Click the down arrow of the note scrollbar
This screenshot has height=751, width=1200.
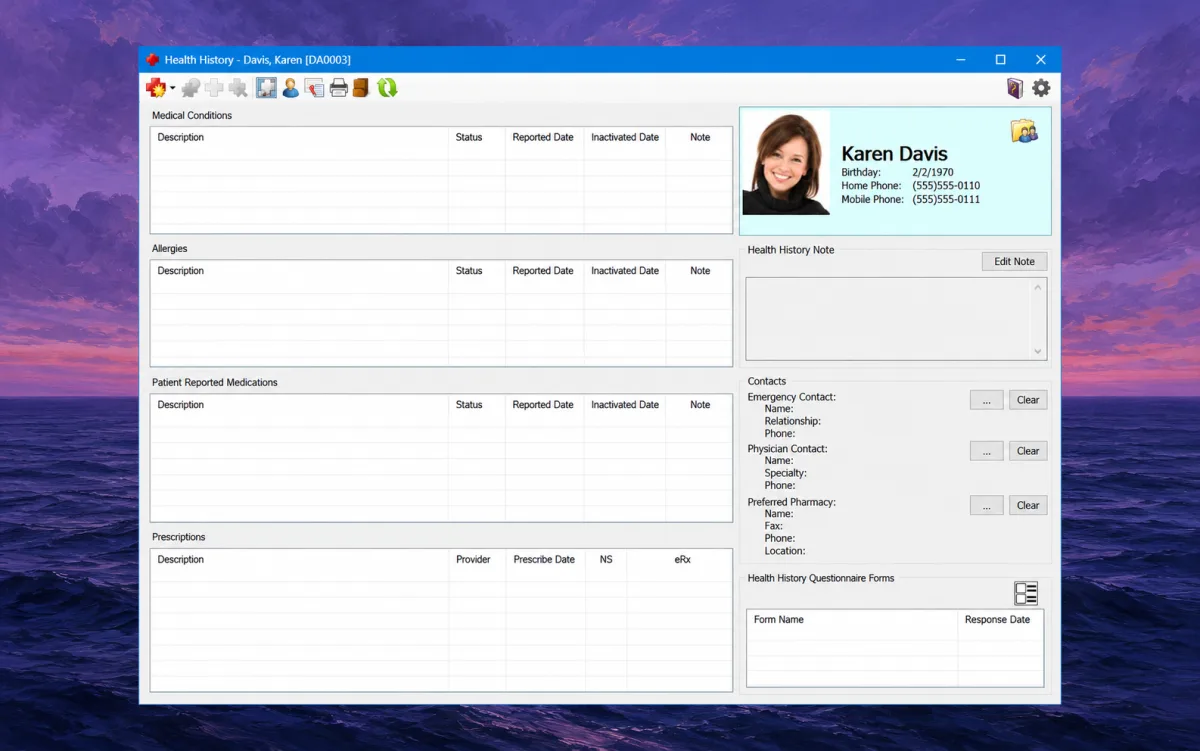coord(1038,351)
